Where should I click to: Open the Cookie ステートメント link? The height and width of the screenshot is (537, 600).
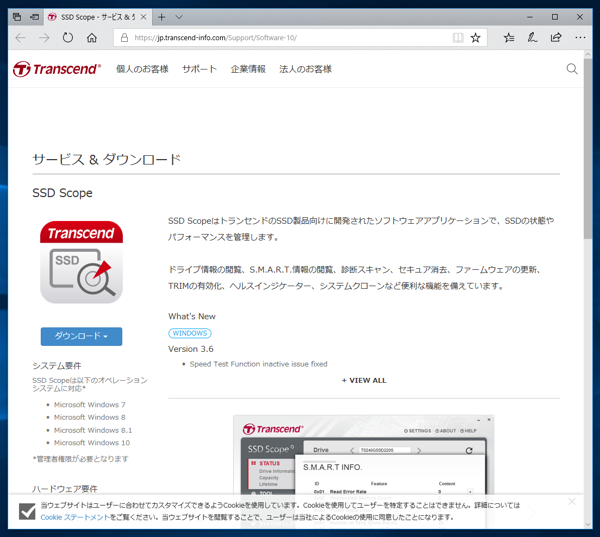tap(75, 517)
